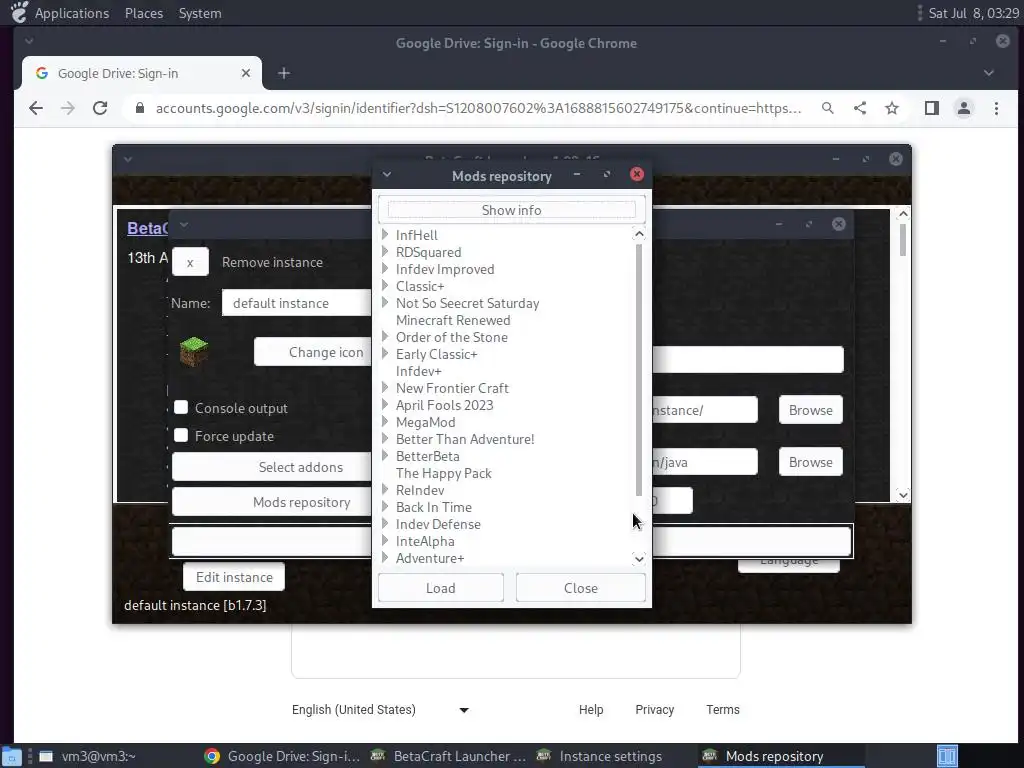Expand the Classic+ mod entry
This screenshot has height=768, width=1024.
[385, 285]
